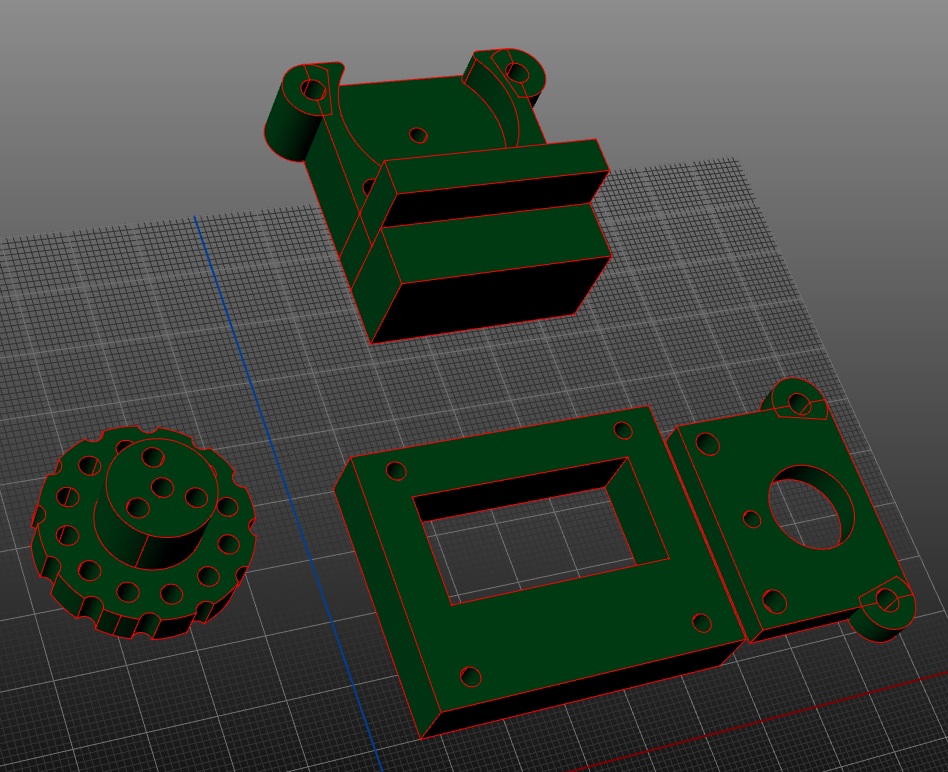The height and width of the screenshot is (772, 948).
Task: Click the large circular bore in the plate
Action: click(x=807, y=509)
